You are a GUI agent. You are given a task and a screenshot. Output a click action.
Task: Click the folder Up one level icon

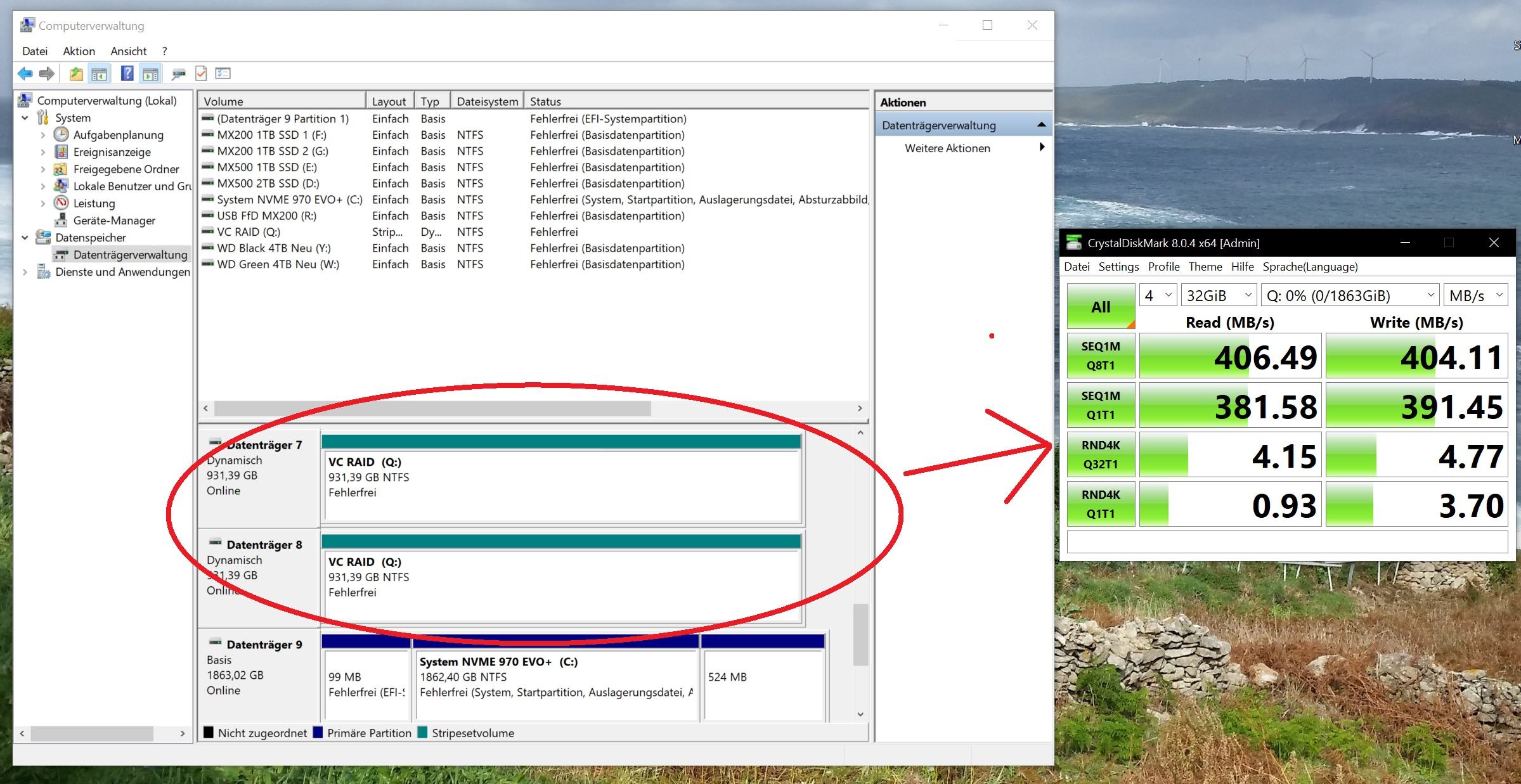[x=76, y=74]
